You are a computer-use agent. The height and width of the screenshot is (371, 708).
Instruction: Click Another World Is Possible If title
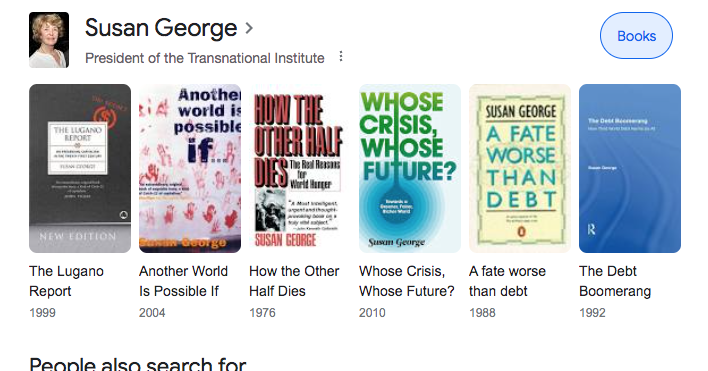point(183,281)
